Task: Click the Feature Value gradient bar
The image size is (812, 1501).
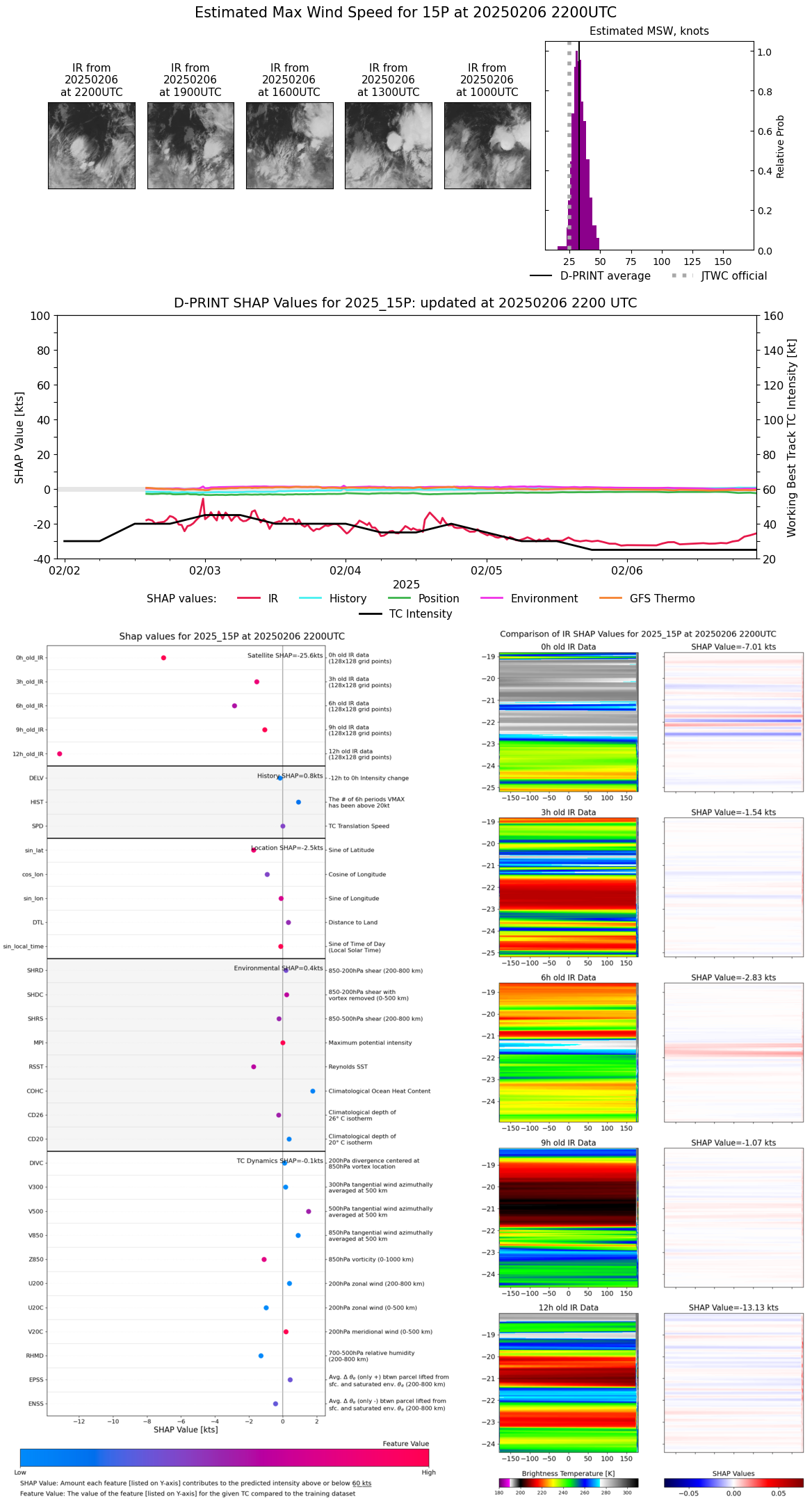Action: click(x=225, y=1457)
